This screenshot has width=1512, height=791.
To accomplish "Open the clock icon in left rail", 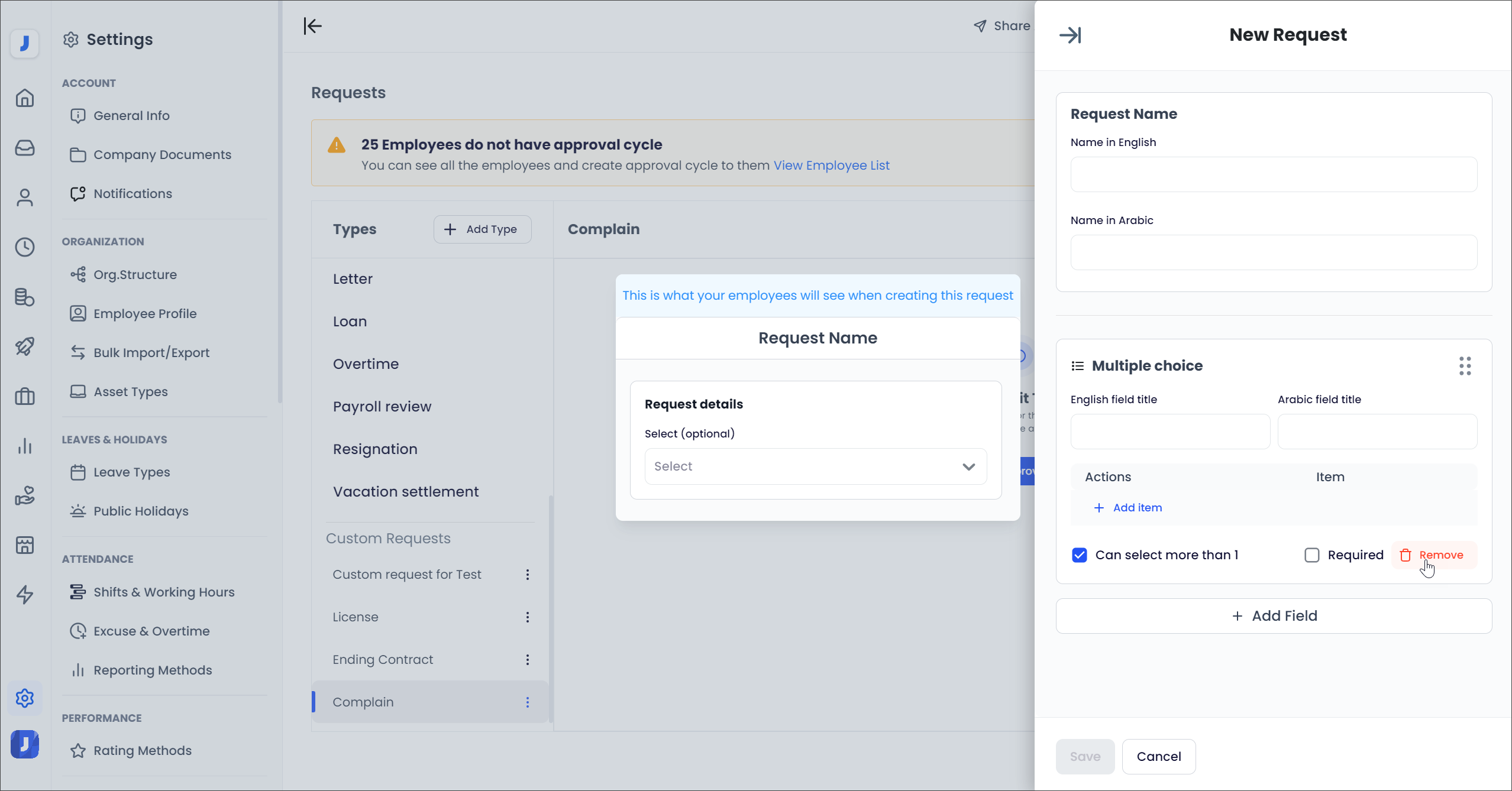I will (x=24, y=247).
